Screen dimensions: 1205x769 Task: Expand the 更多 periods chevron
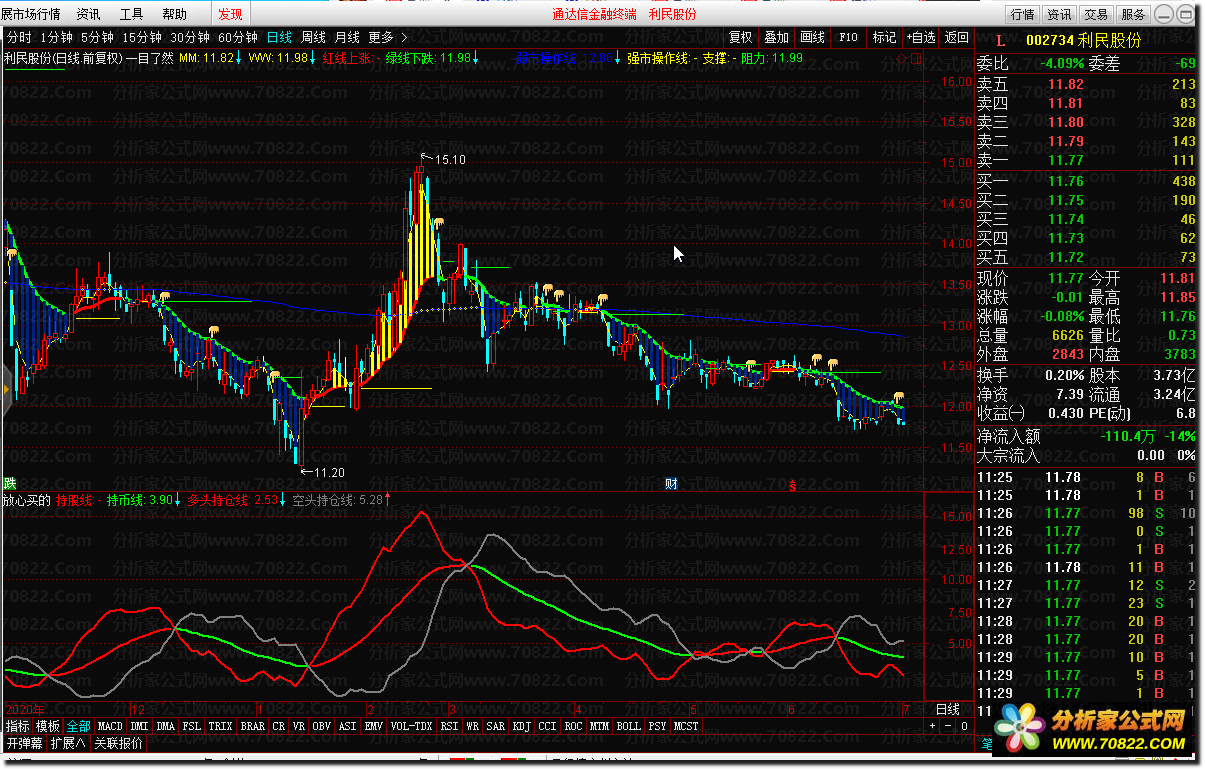tap(388, 37)
